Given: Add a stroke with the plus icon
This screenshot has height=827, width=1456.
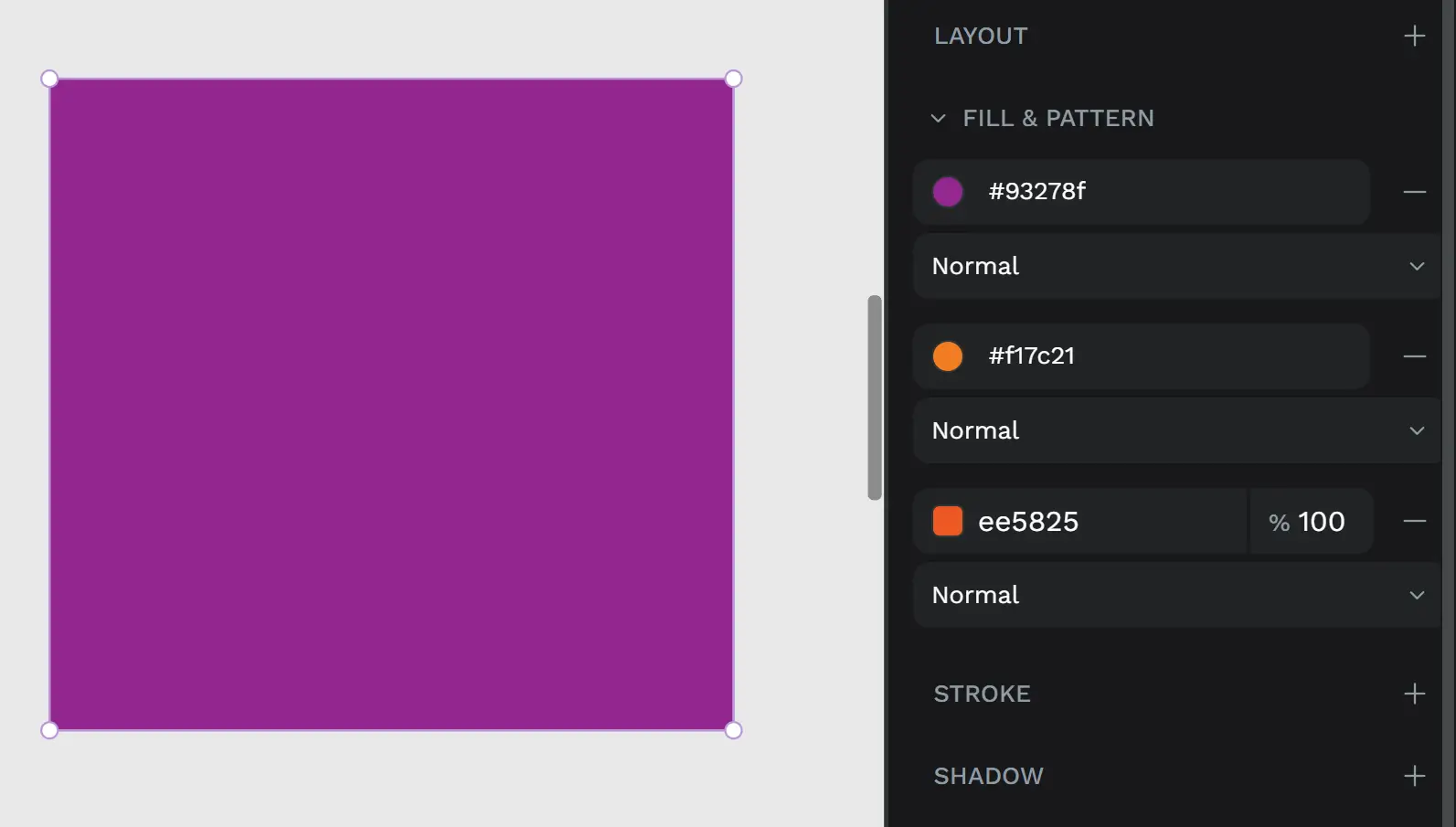Looking at the screenshot, I should pyautogui.click(x=1413, y=694).
